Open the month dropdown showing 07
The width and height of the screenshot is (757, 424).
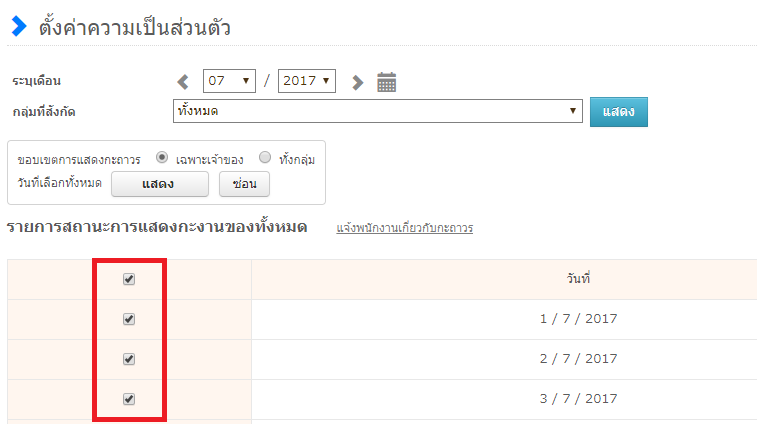point(229,81)
